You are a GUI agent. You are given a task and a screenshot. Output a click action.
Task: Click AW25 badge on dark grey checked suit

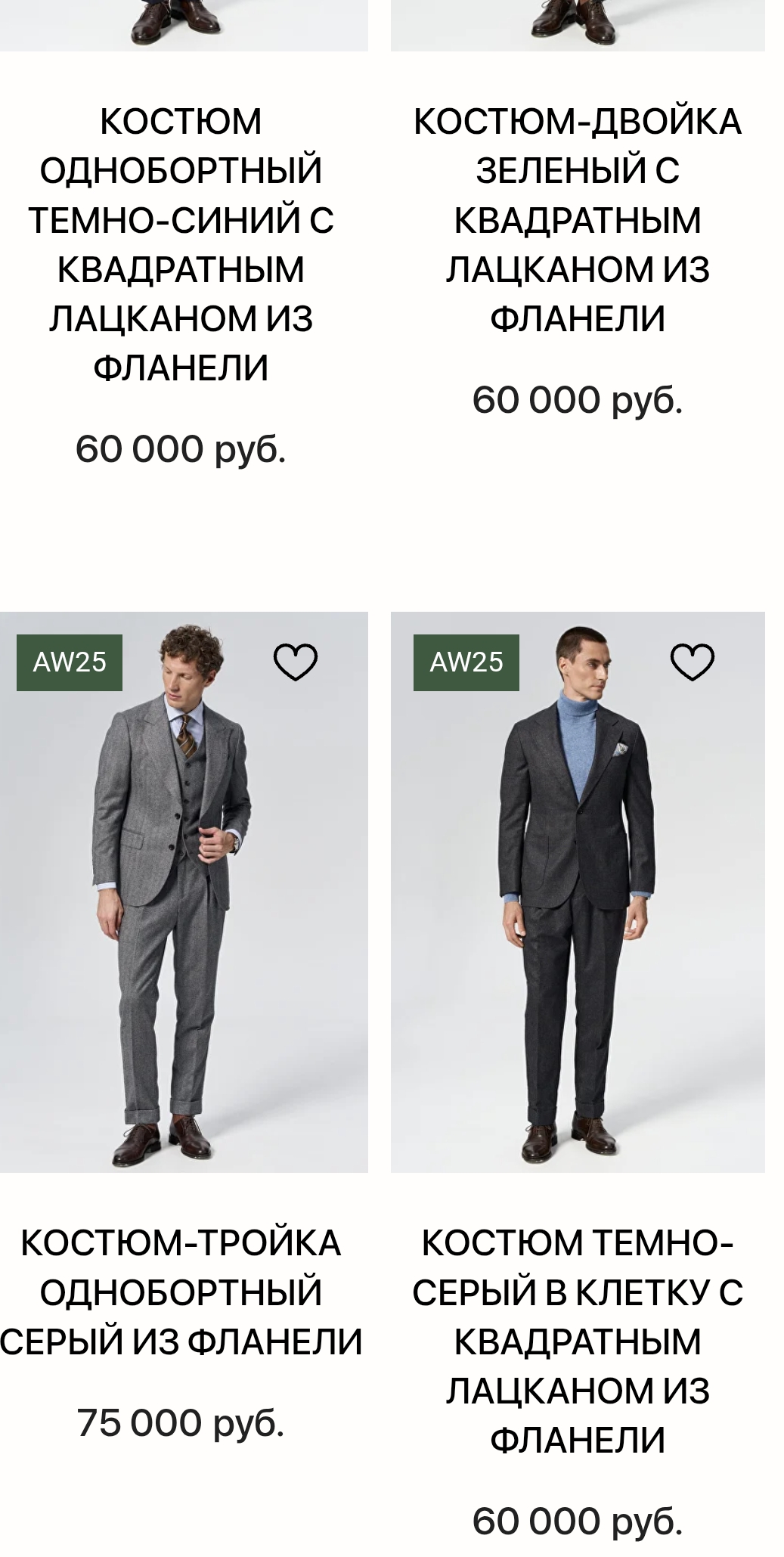[466, 662]
